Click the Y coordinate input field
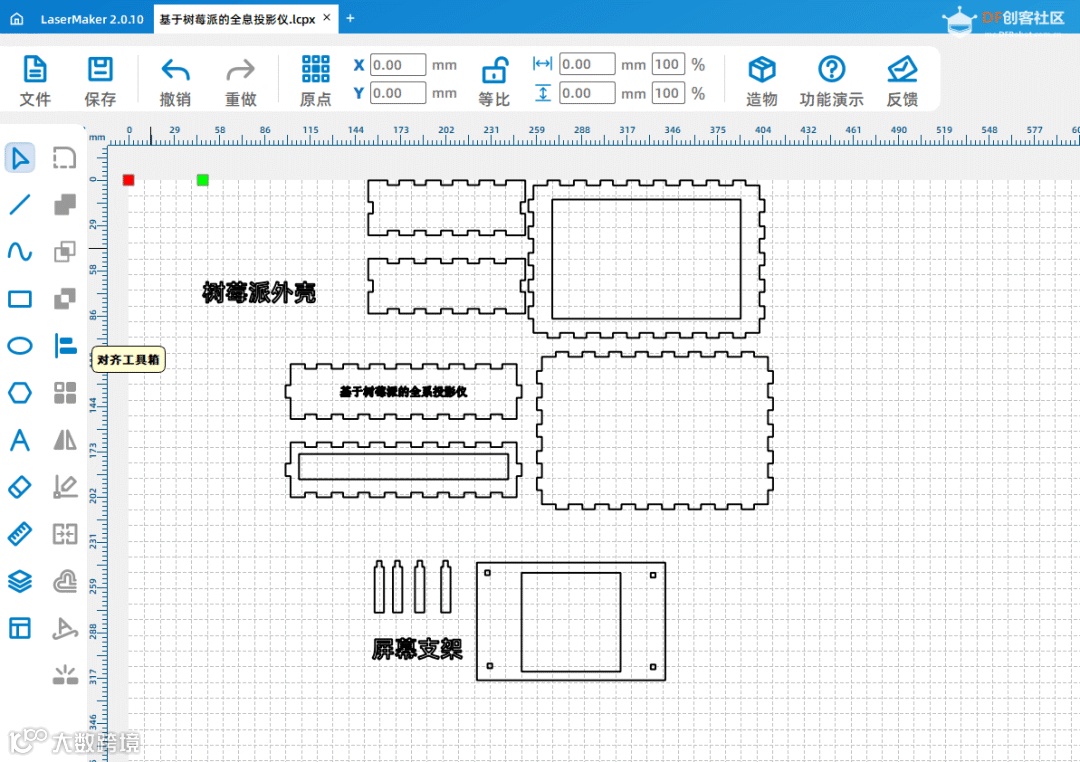This screenshot has width=1080, height=762. coord(398,93)
